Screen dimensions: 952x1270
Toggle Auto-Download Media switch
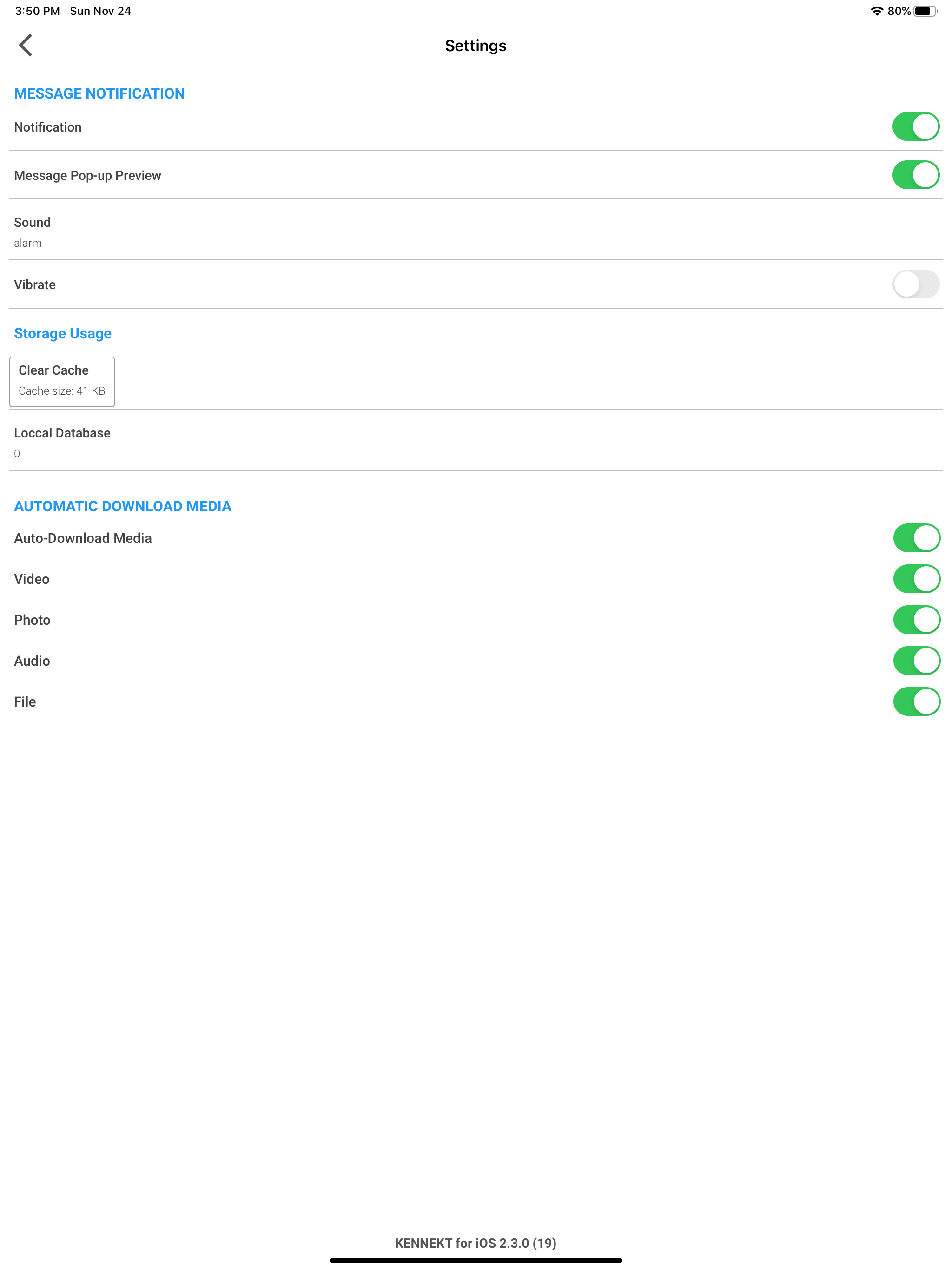click(x=916, y=538)
